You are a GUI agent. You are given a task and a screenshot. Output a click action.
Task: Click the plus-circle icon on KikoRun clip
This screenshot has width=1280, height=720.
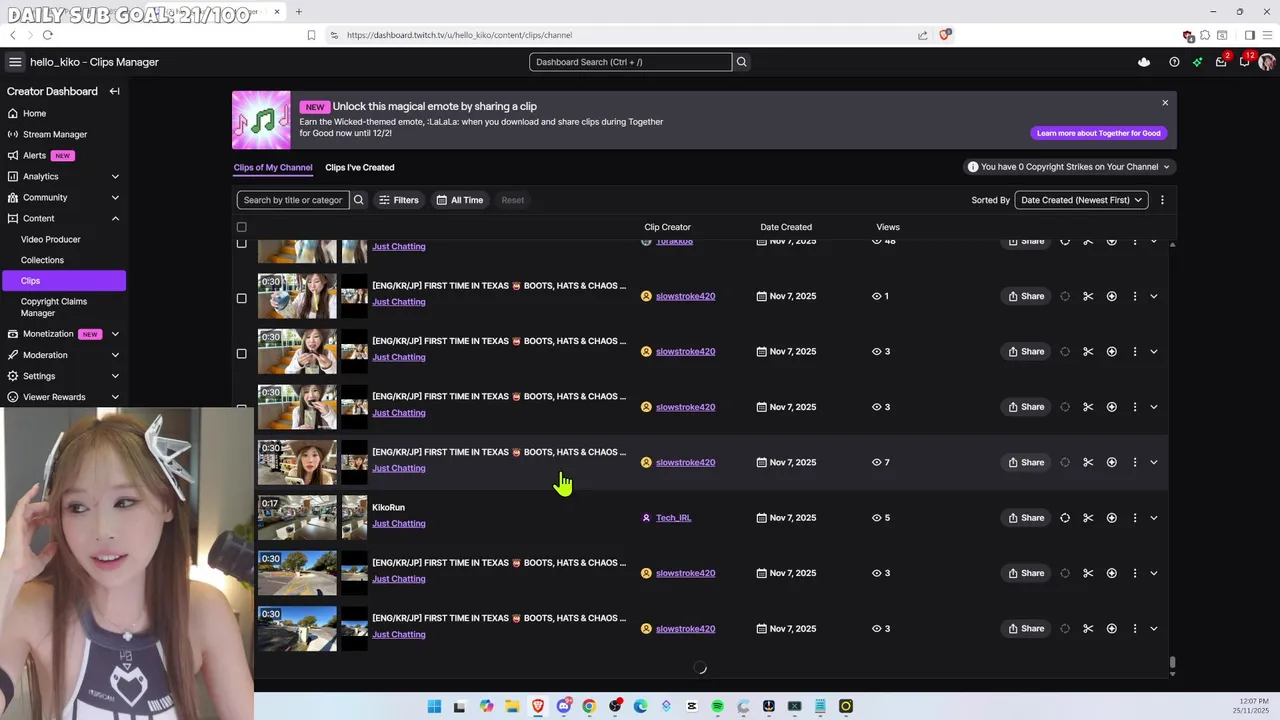point(1111,518)
